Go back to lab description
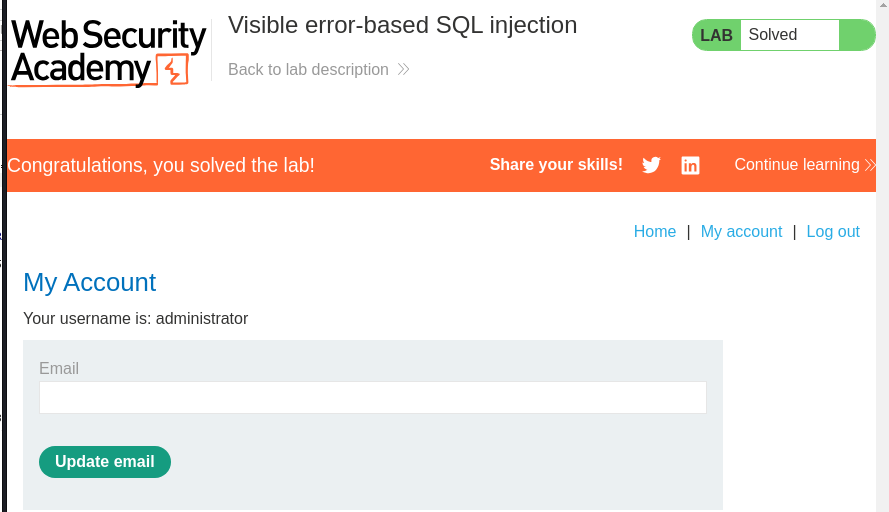889x512 pixels. [308, 70]
